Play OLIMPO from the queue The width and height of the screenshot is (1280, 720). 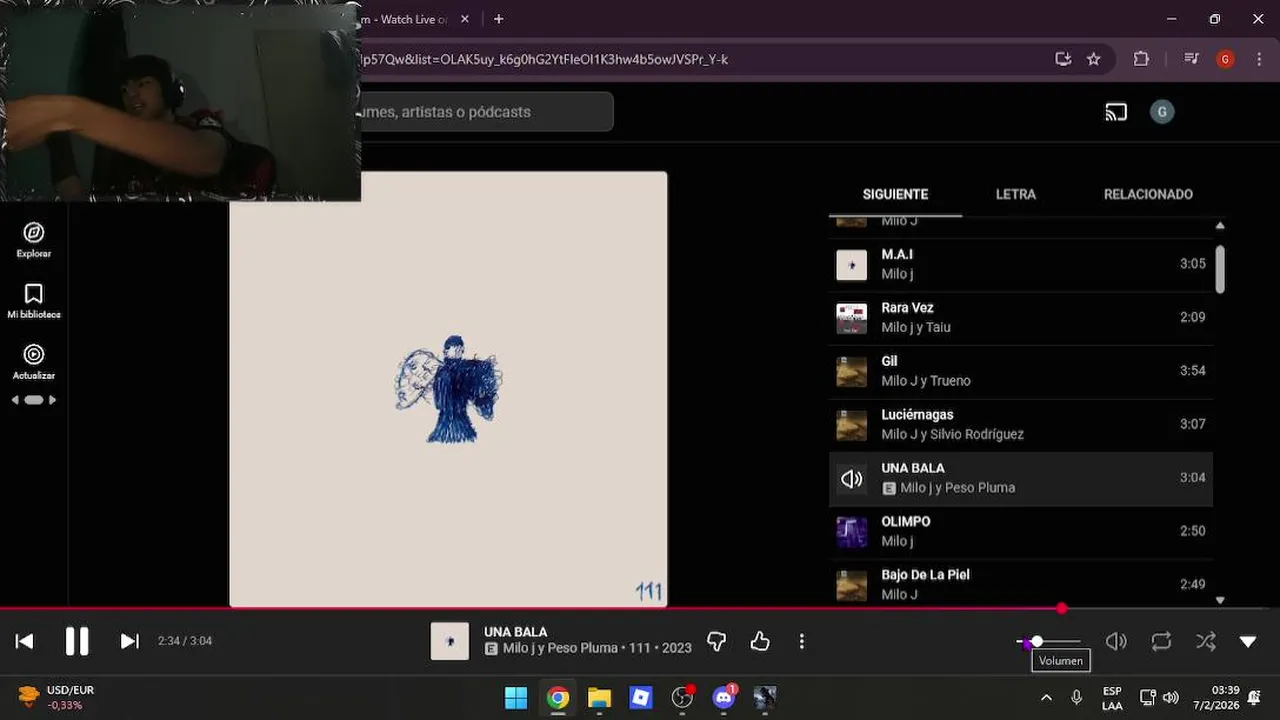pos(1021,532)
